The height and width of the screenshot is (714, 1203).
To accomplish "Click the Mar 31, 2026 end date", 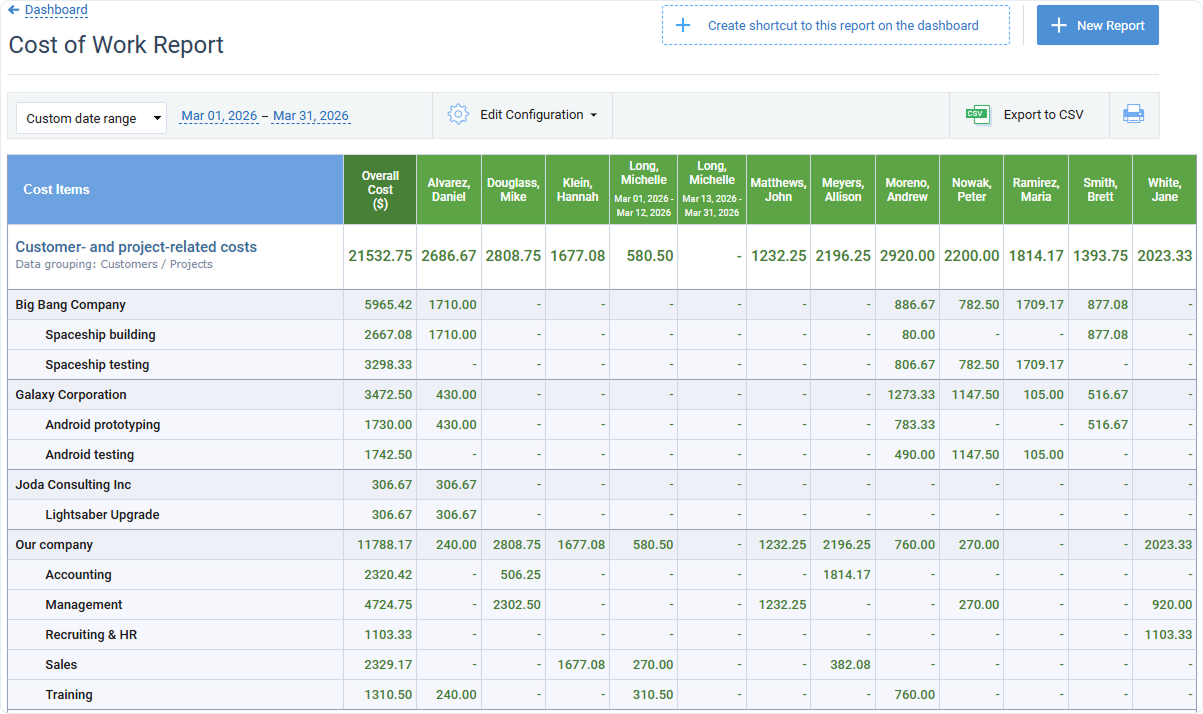I will point(310,115).
